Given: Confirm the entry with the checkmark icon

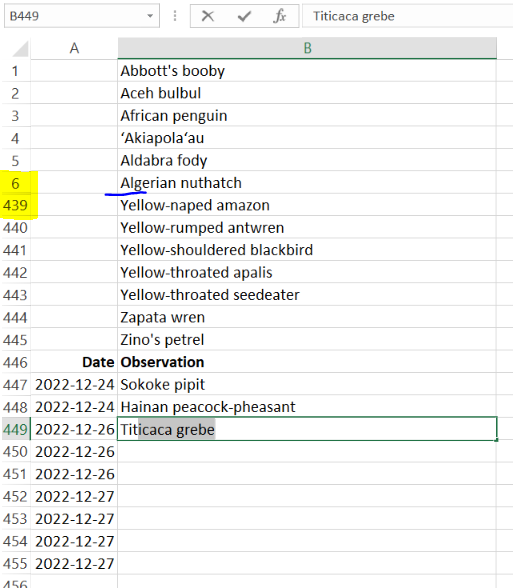Looking at the screenshot, I should pos(244,16).
